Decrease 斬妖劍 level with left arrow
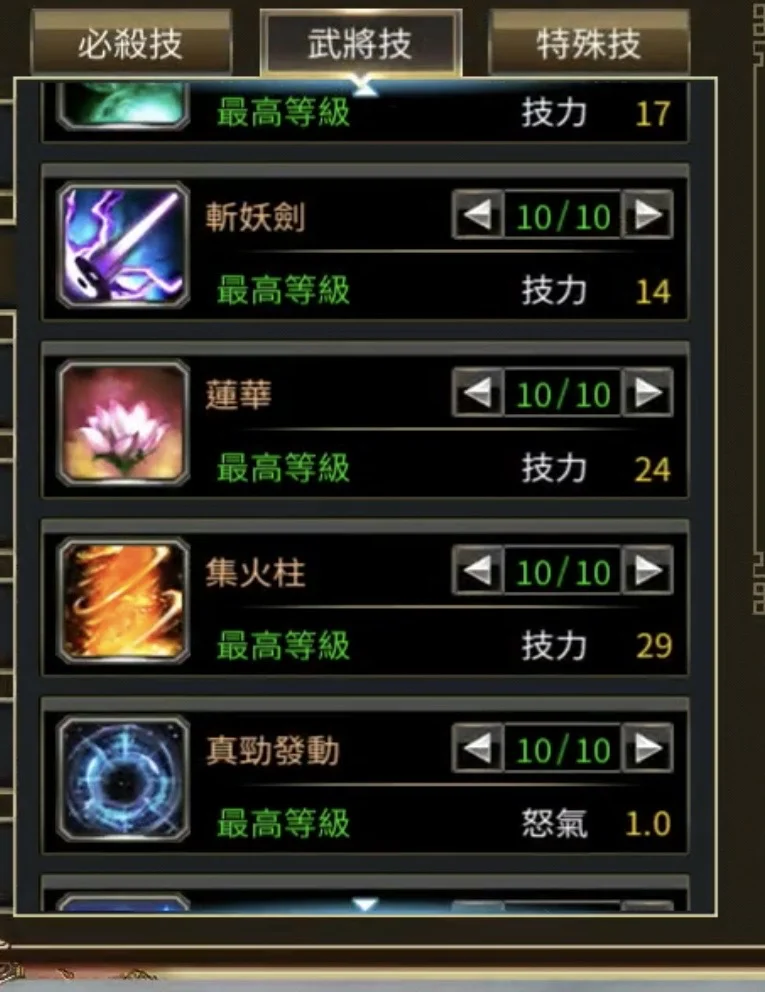 478,215
